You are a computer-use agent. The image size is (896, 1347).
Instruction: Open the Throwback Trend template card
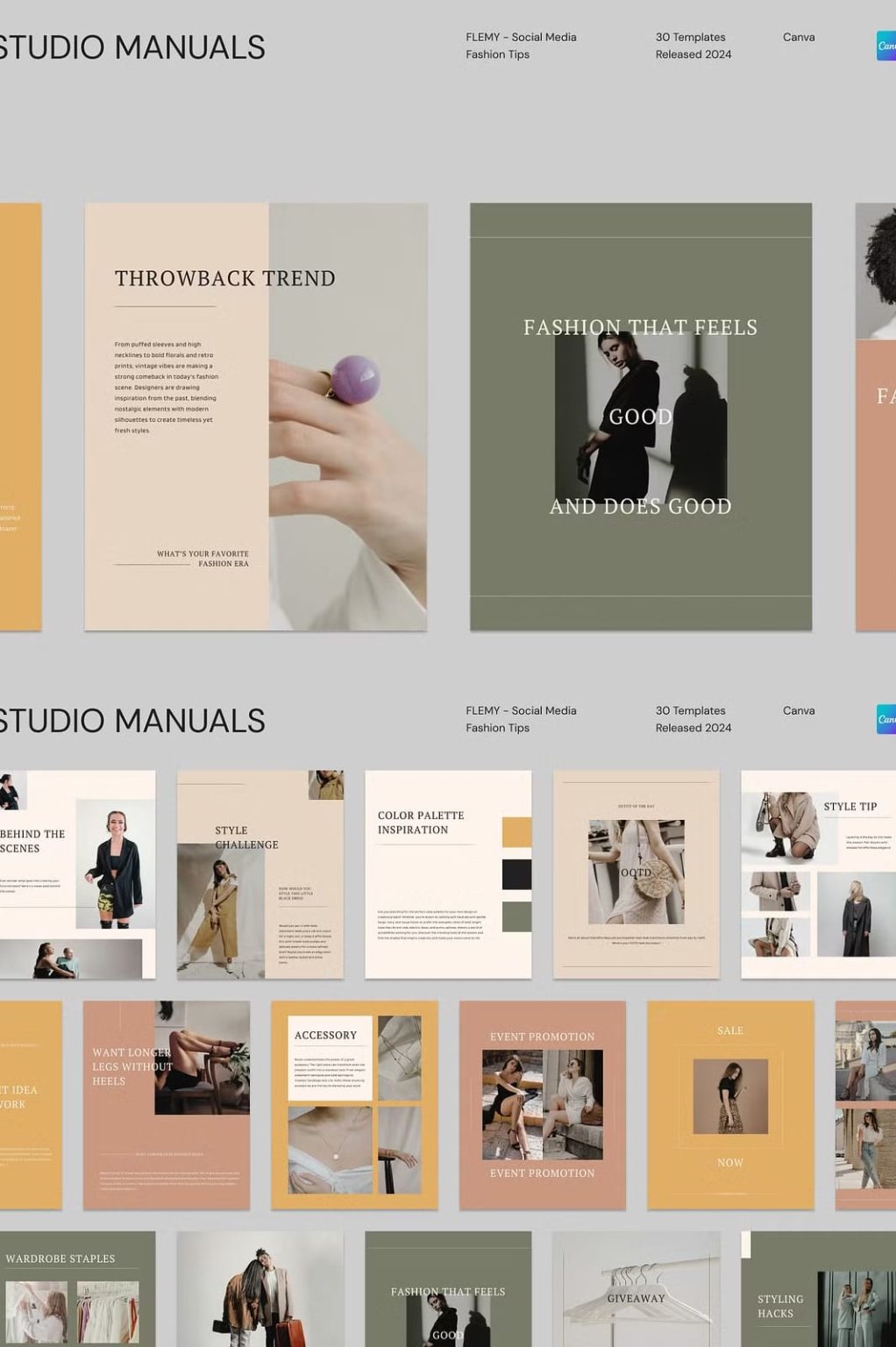256,417
